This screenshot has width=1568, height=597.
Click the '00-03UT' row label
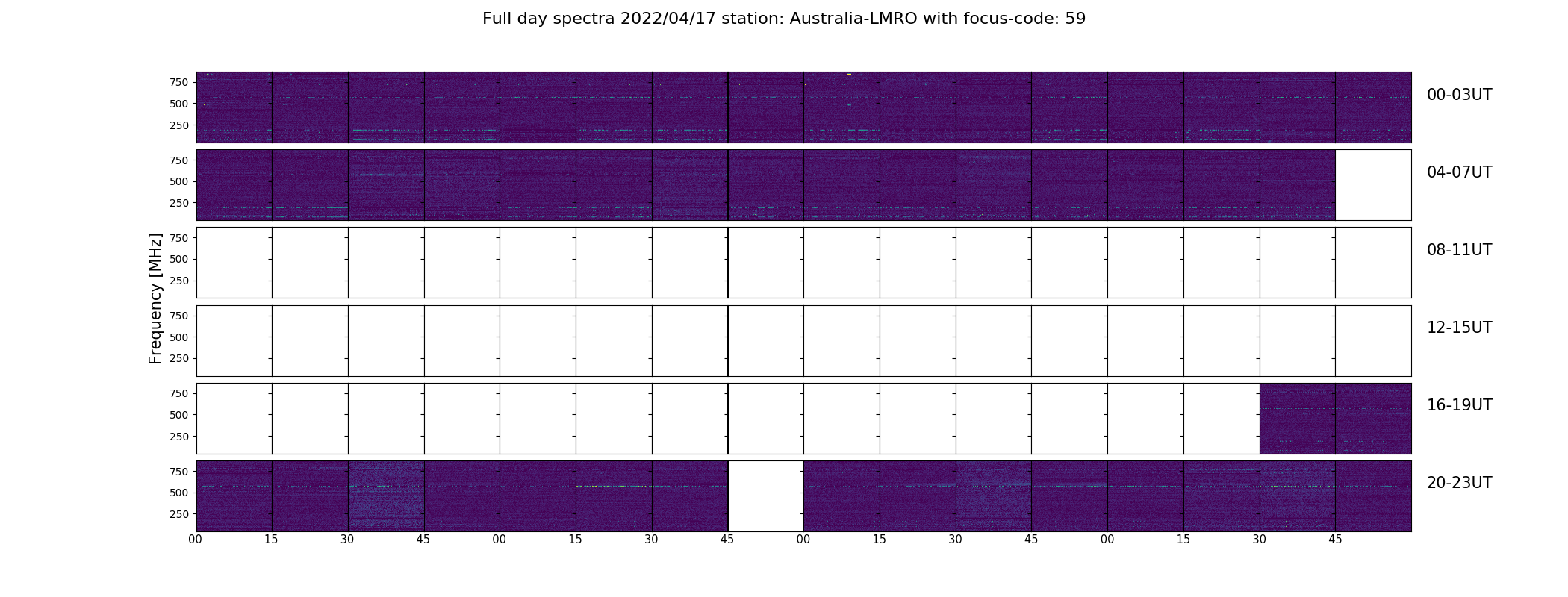coord(1459,95)
